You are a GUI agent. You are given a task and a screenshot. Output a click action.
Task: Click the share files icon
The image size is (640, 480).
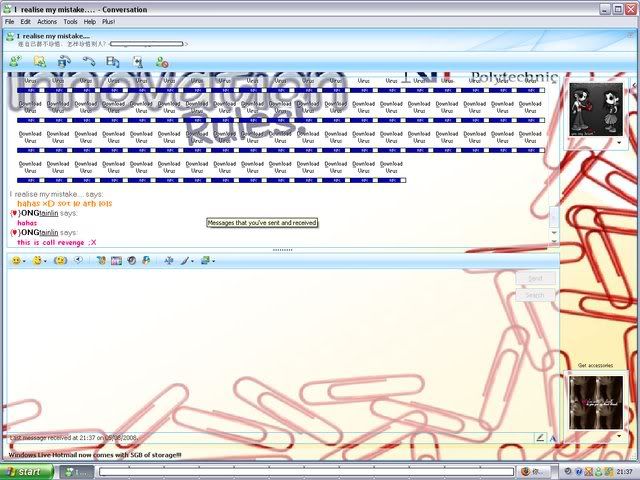pyautogui.click(x=40, y=62)
